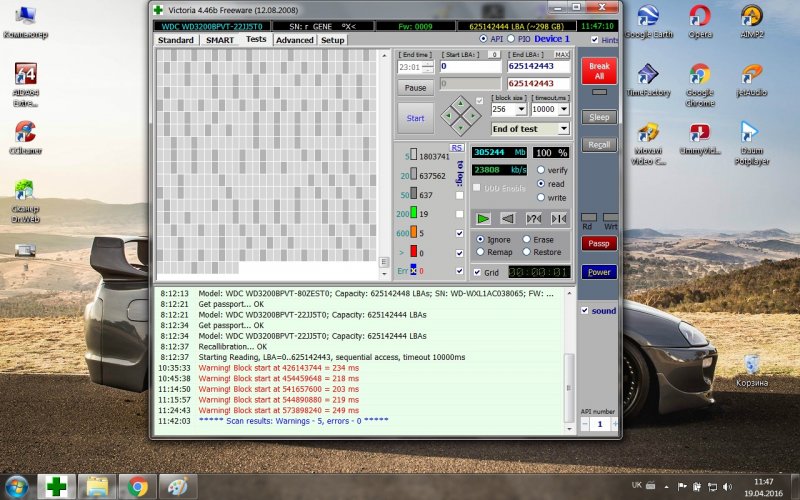
Task: Click the butterfly seek test icon
Action: coord(559,218)
